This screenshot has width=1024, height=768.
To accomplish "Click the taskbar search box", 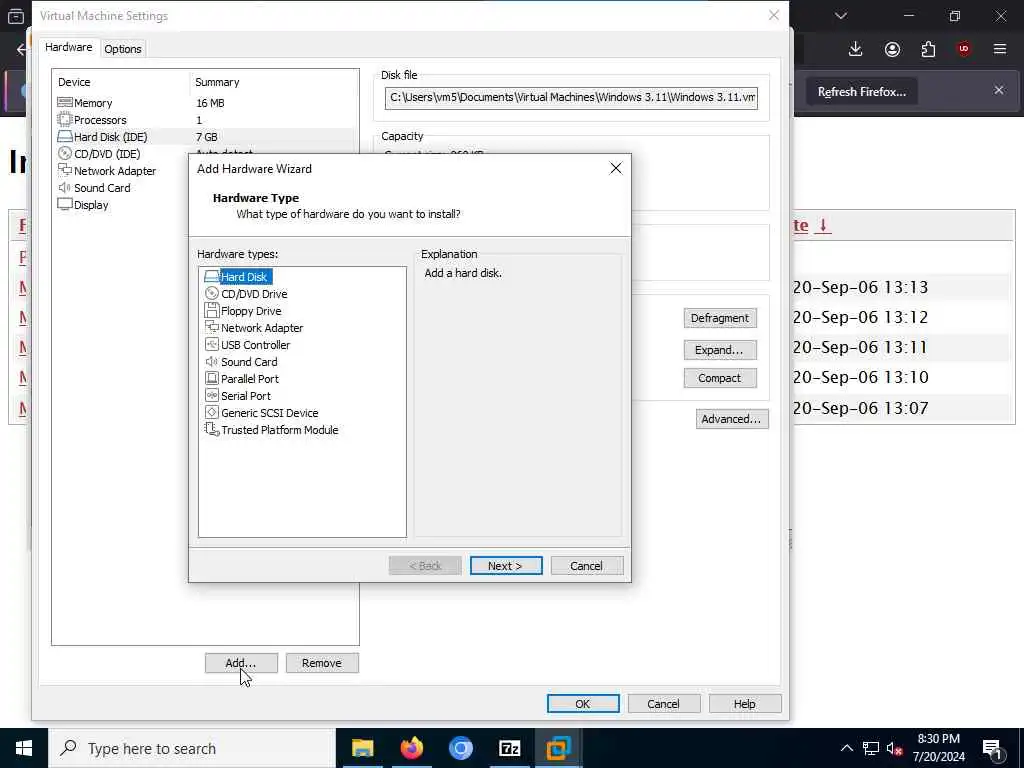I will point(192,748).
